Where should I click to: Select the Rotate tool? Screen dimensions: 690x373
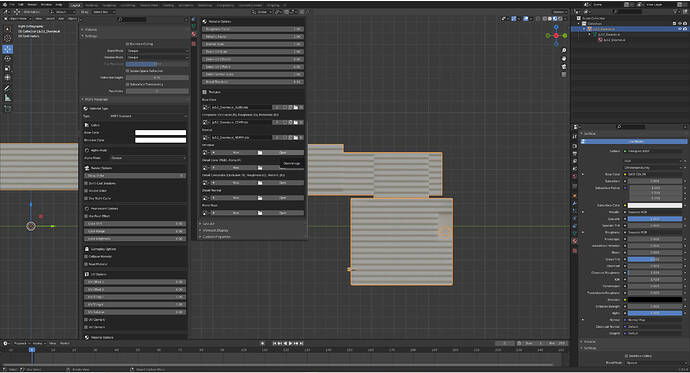tap(7, 59)
